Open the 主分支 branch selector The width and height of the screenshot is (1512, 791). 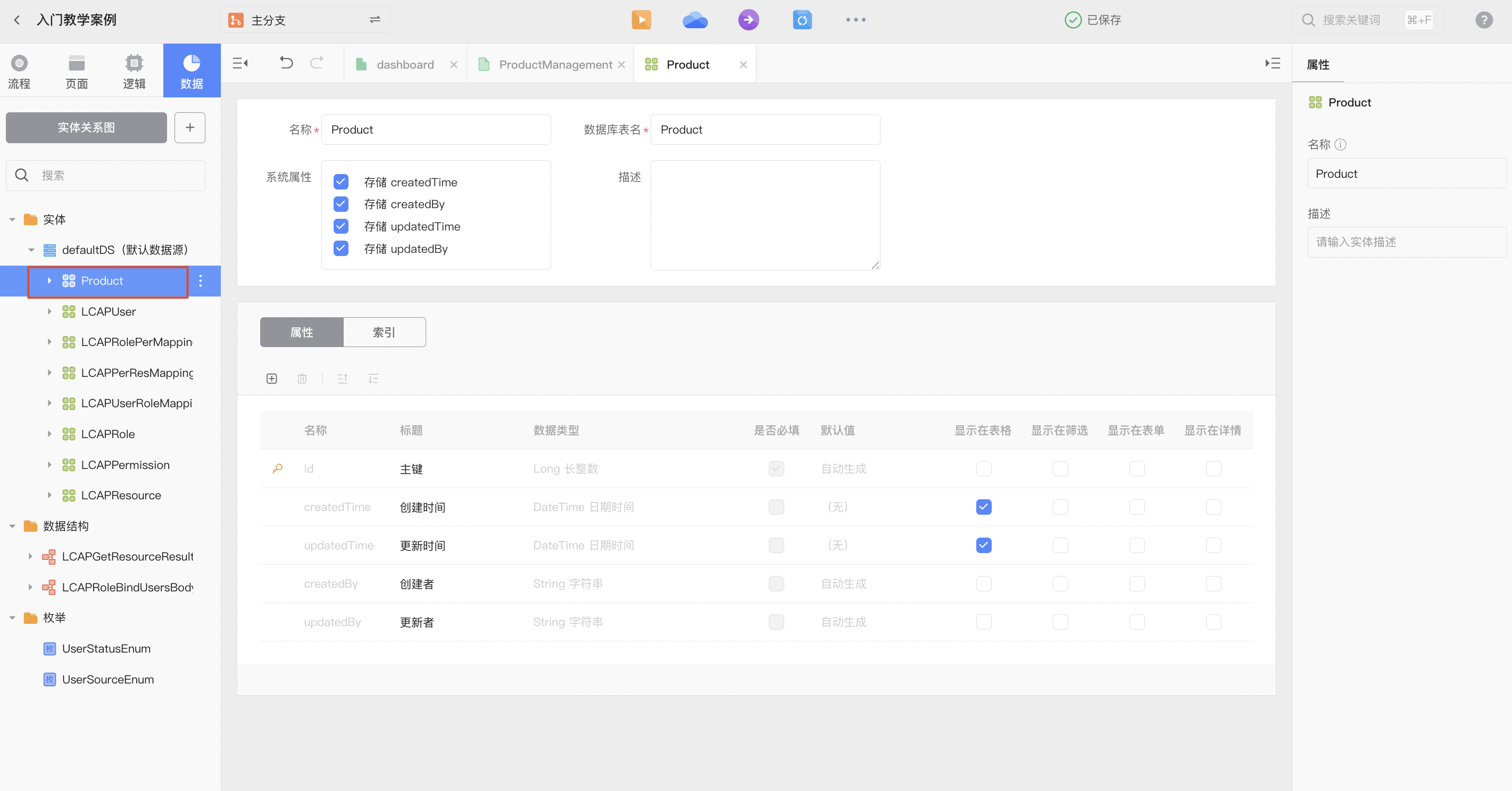pyautogui.click(x=305, y=20)
